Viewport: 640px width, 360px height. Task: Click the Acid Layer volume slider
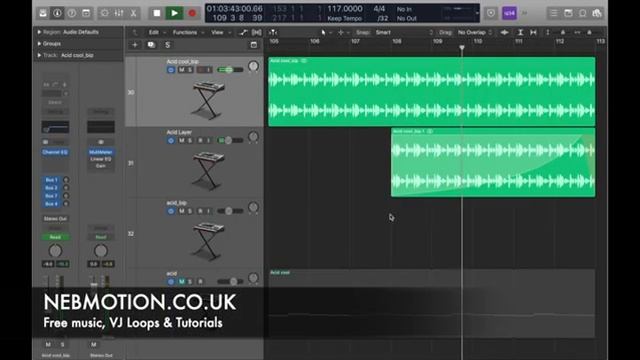pyautogui.click(x=230, y=140)
